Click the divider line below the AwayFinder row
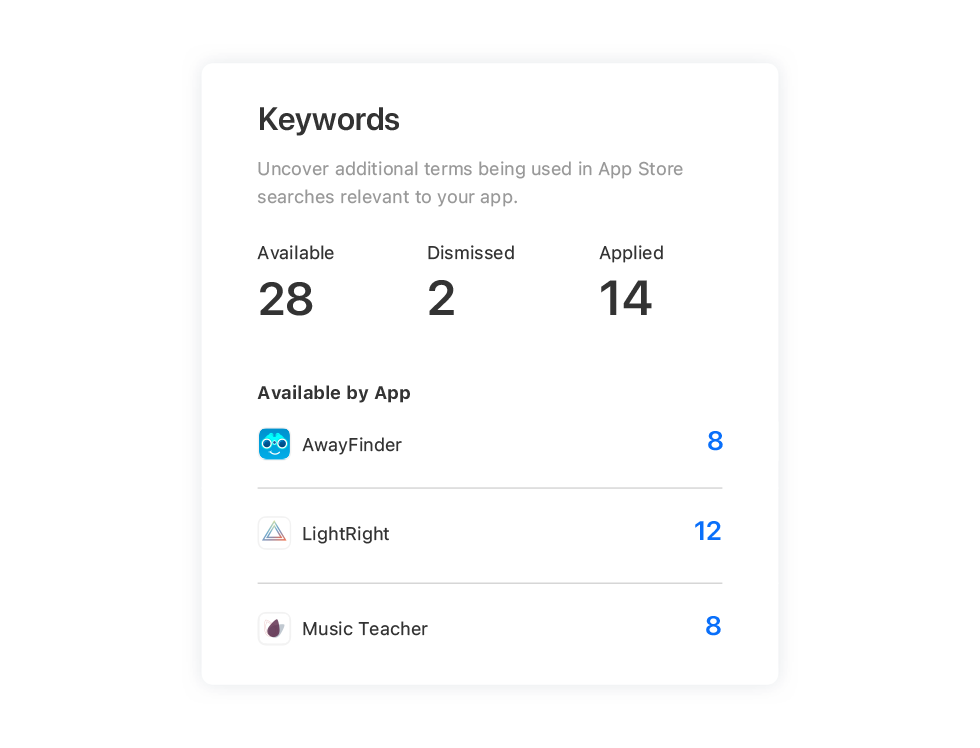Image resolution: width=980 pixels, height=748 pixels. click(x=490, y=488)
